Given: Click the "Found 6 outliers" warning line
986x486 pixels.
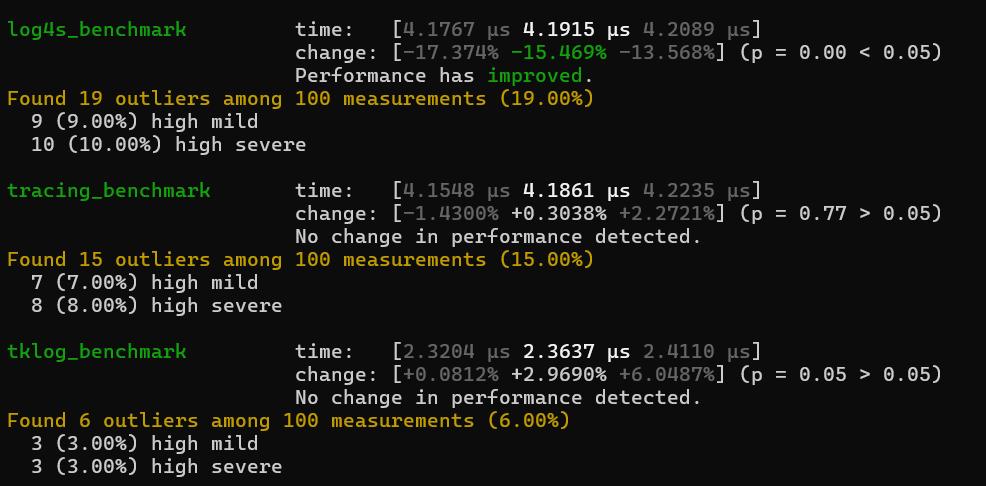Looking at the screenshot, I should (288, 420).
